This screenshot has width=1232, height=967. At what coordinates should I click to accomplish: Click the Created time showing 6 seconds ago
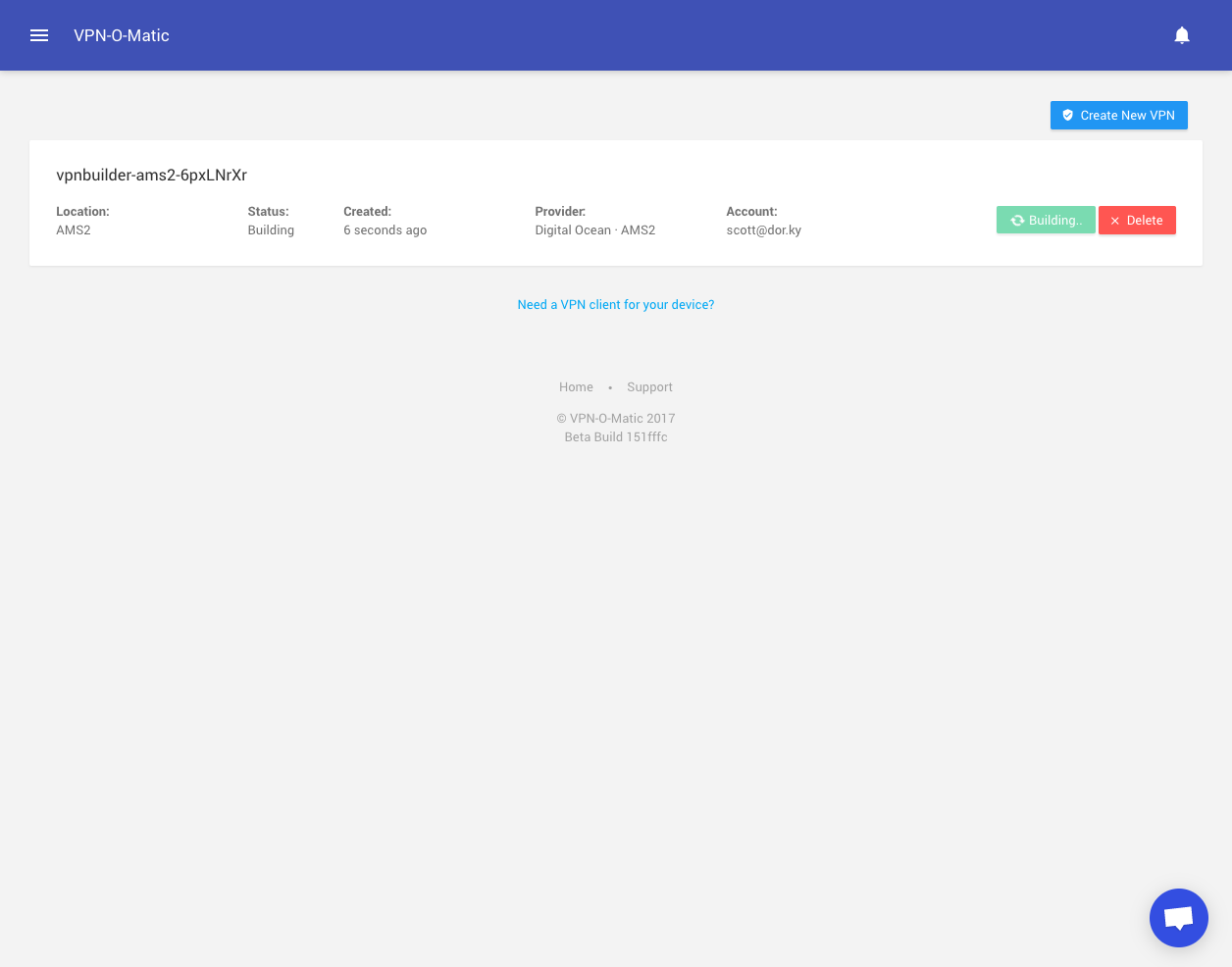pyautogui.click(x=385, y=229)
